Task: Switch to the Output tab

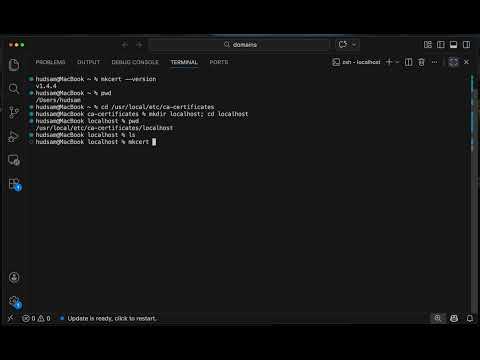Action: [x=88, y=62]
